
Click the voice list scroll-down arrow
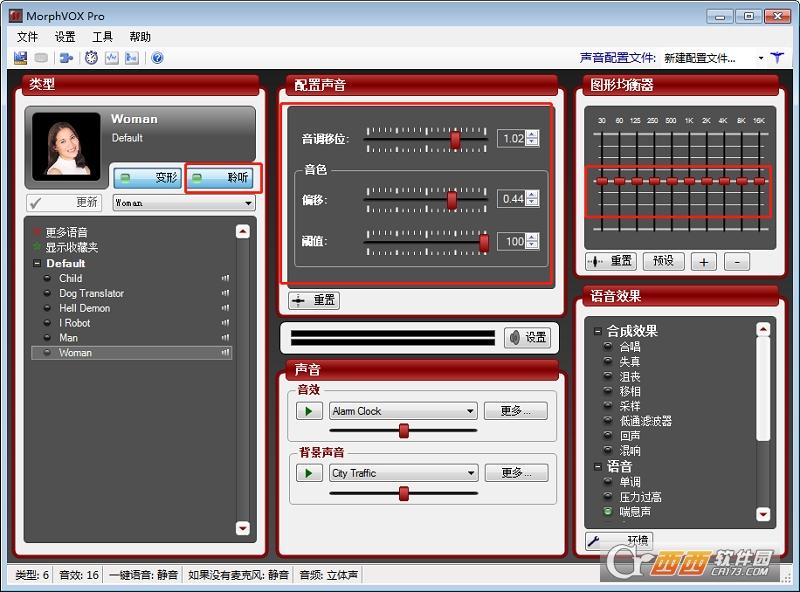(x=243, y=528)
